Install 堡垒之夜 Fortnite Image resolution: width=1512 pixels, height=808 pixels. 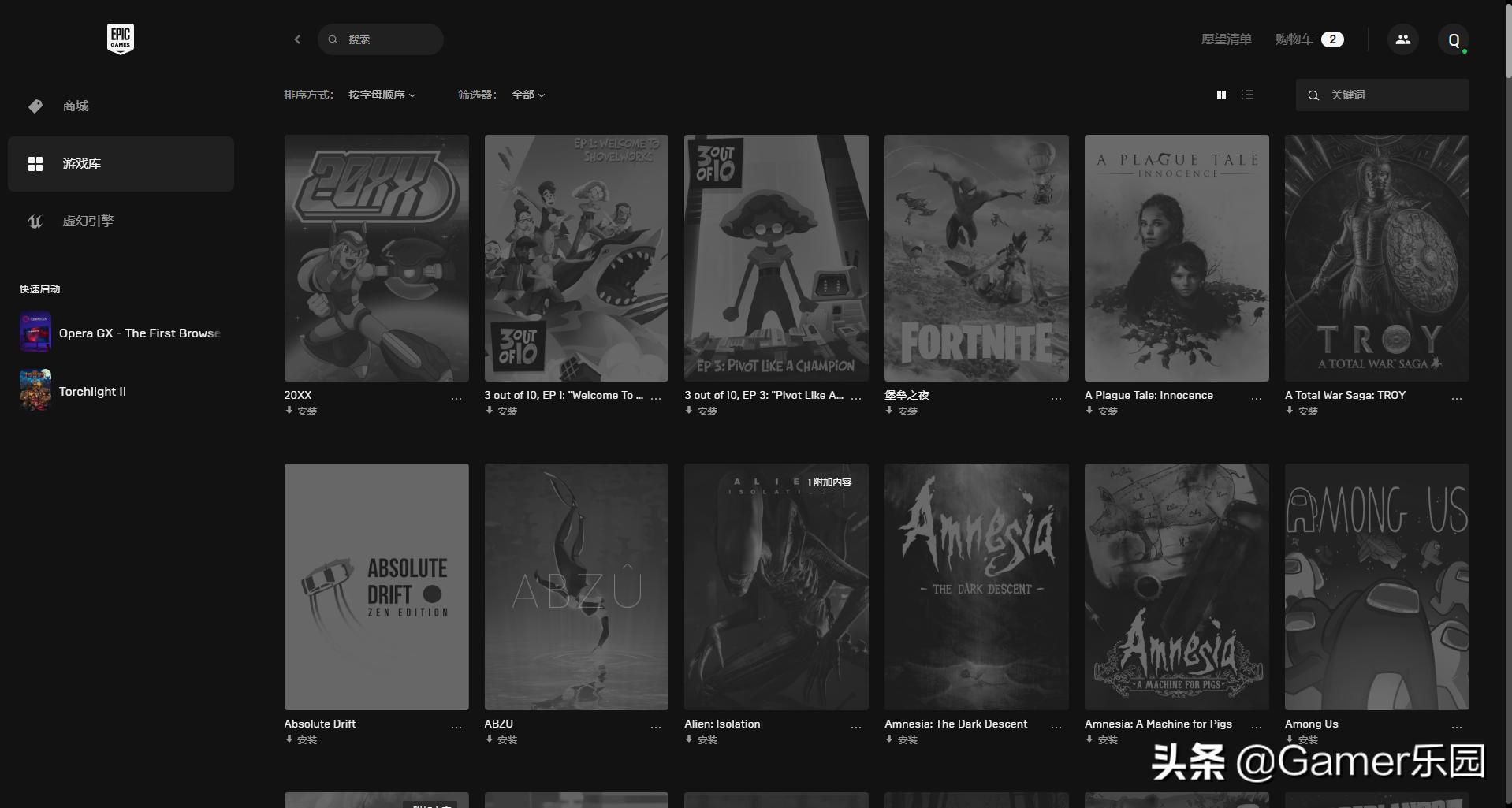pyautogui.click(x=901, y=411)
